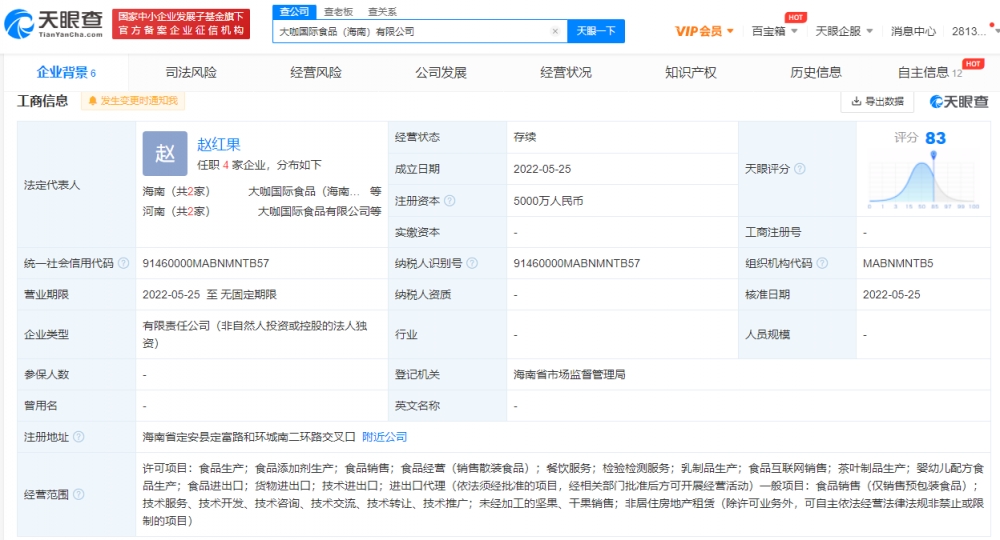The image size is (1000, 540).
Task: Click the user account 2813... at top right
Action: tap(969, 31)
